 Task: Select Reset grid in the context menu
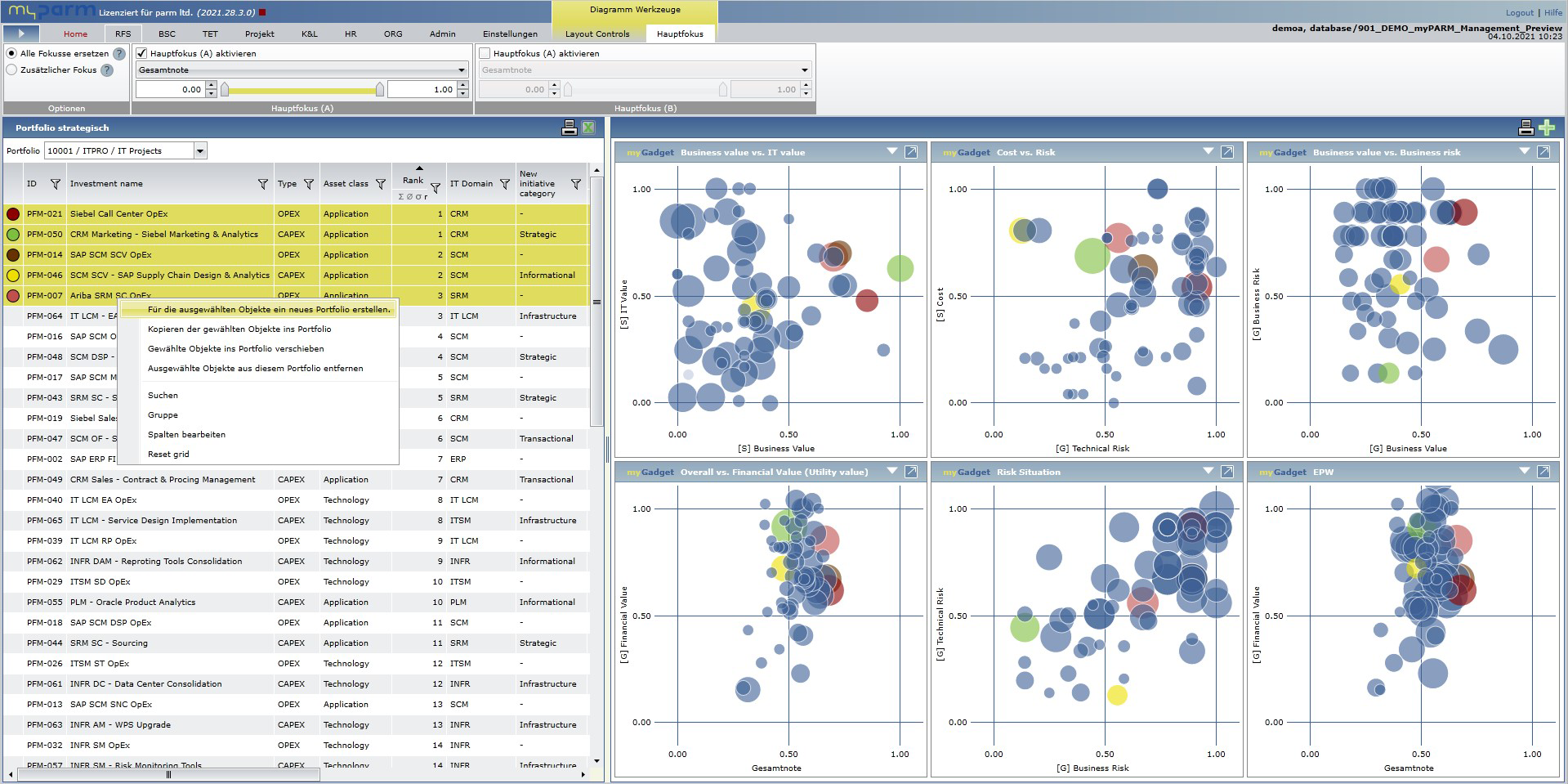point(258,455)
